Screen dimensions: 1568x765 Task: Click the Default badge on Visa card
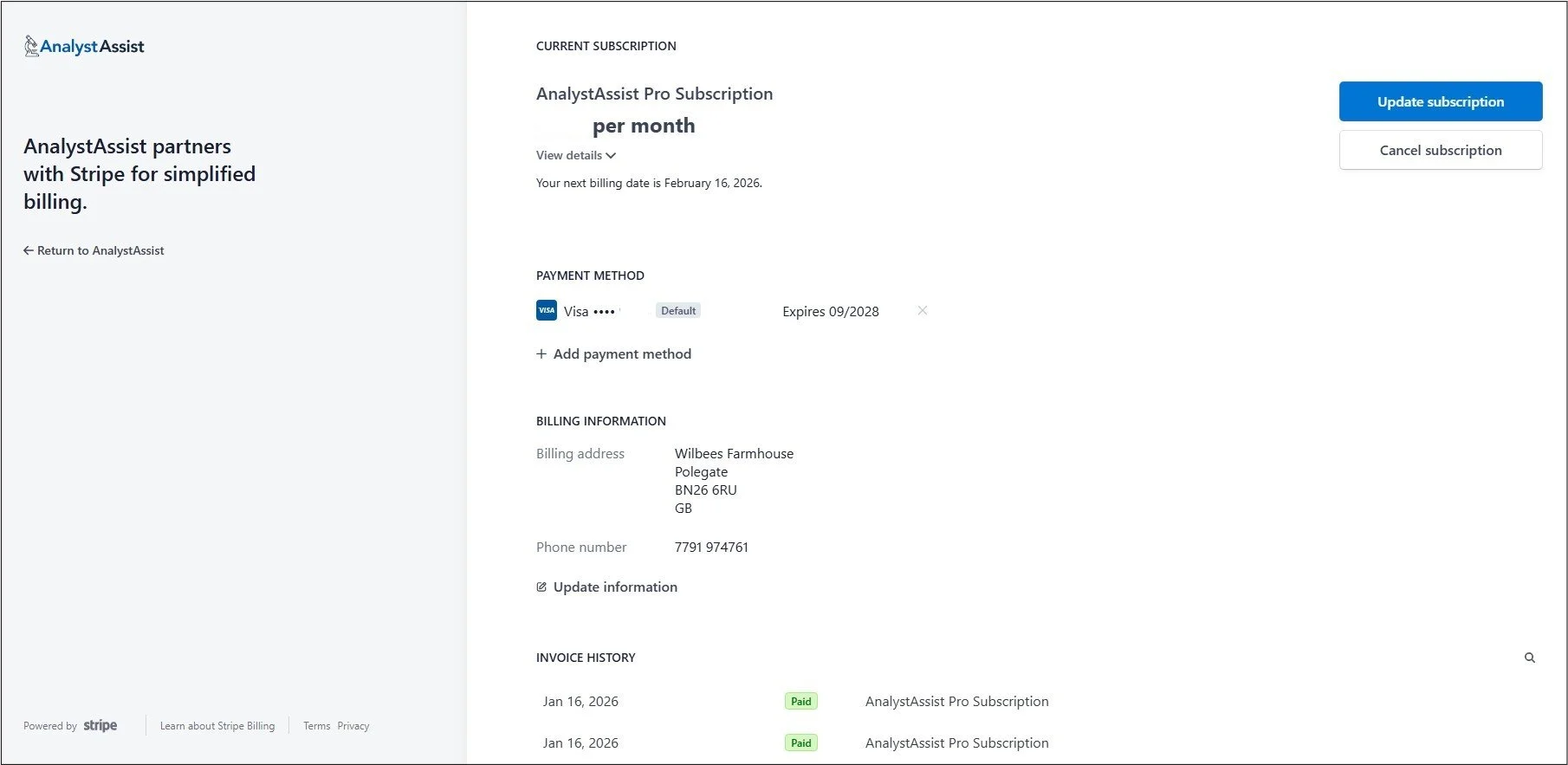pyautogui.click(x=678, y=310)
